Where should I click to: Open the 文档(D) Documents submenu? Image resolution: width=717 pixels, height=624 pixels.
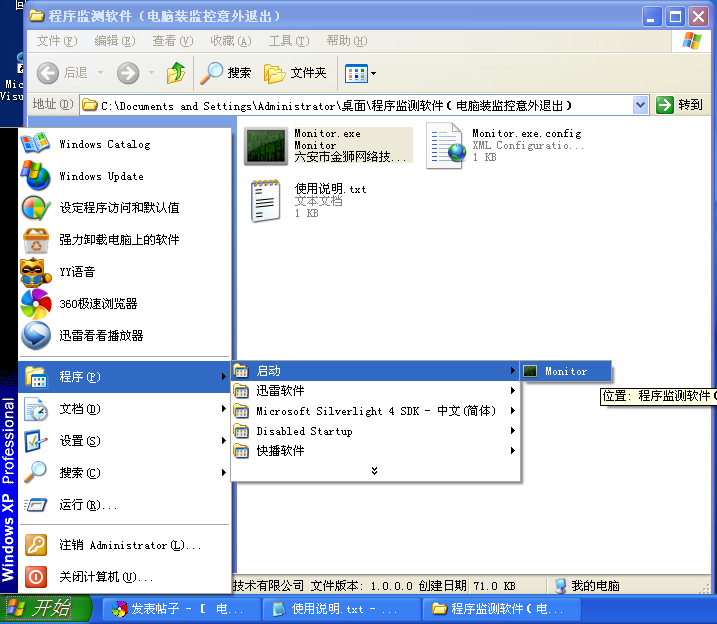point(124,409)
